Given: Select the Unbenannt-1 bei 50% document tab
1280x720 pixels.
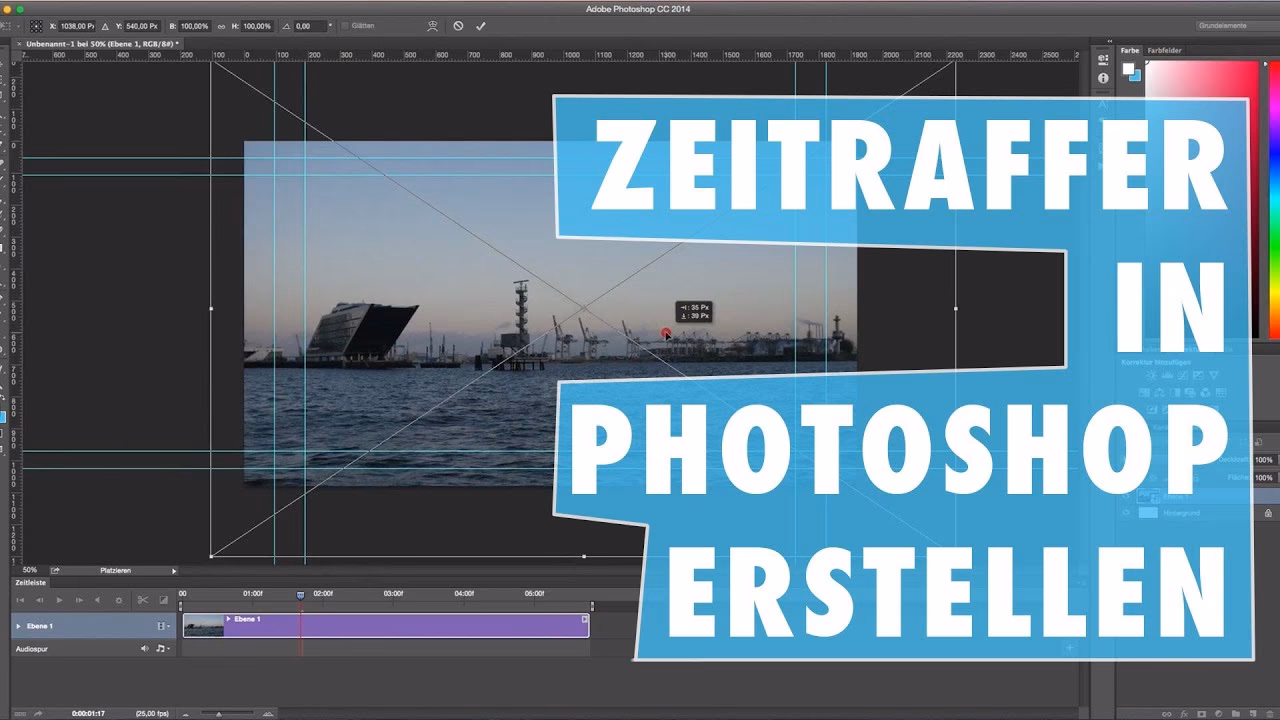Looking at the screenshot, I should pos(102,44).
